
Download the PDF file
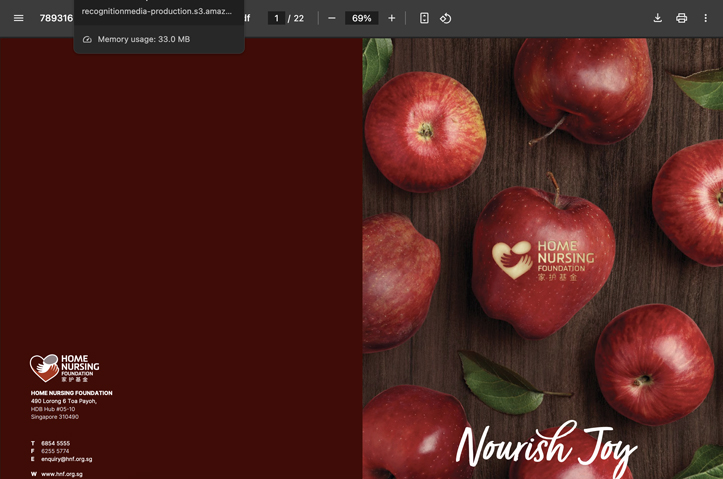coord(658,18)
